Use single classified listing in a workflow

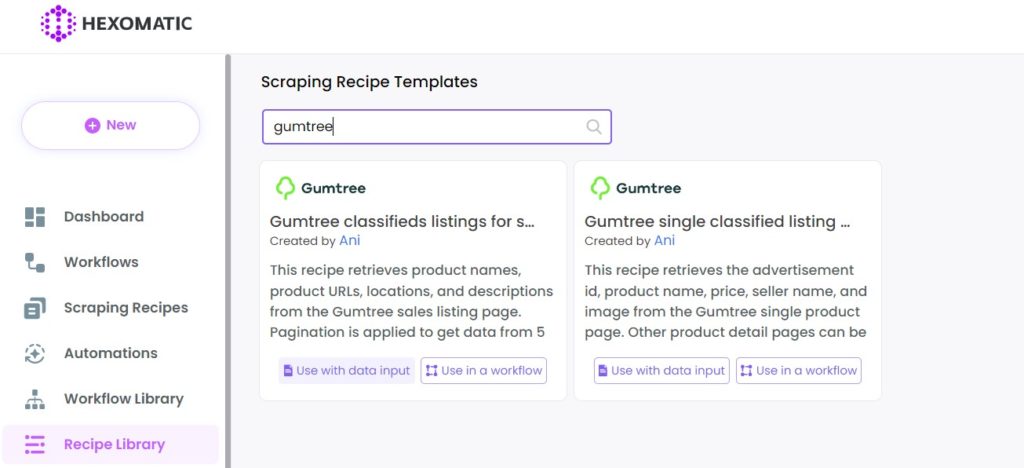799,371
